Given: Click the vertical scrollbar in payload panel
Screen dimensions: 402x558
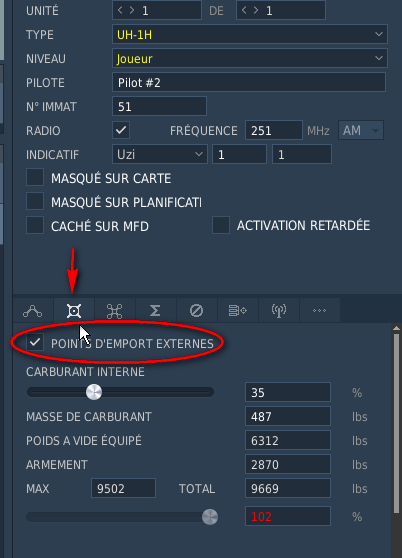Looking at the screenshot, I should pos(396,422).
